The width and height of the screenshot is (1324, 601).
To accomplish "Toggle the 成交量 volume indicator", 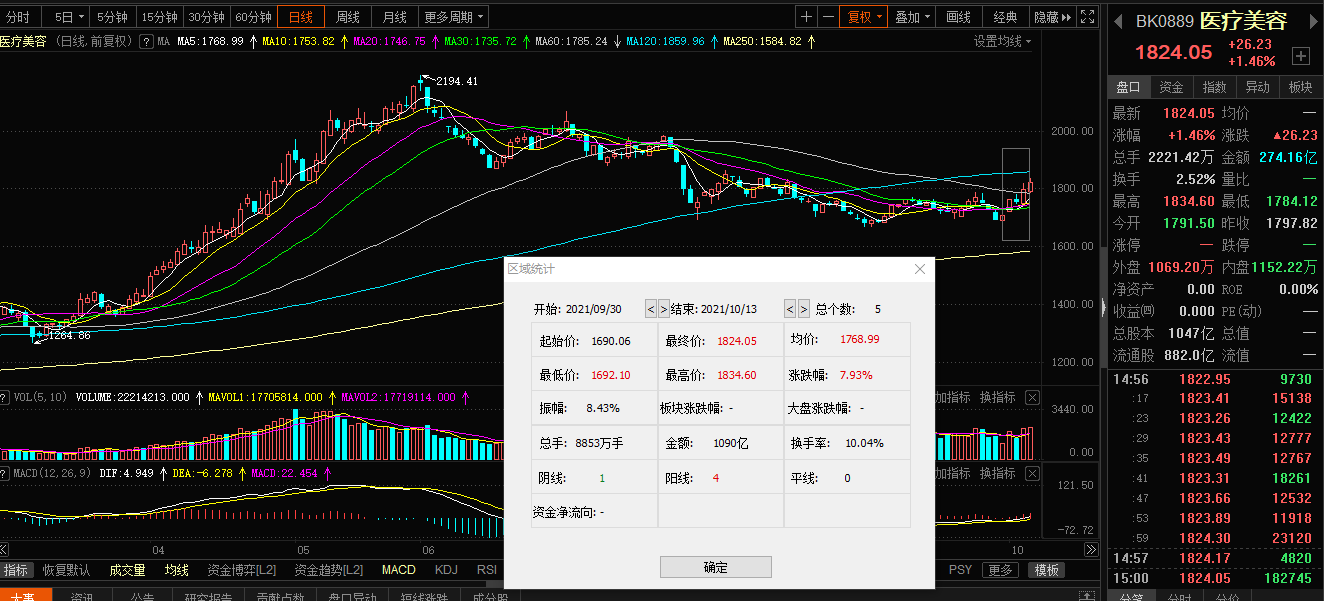I will point(127,570).
